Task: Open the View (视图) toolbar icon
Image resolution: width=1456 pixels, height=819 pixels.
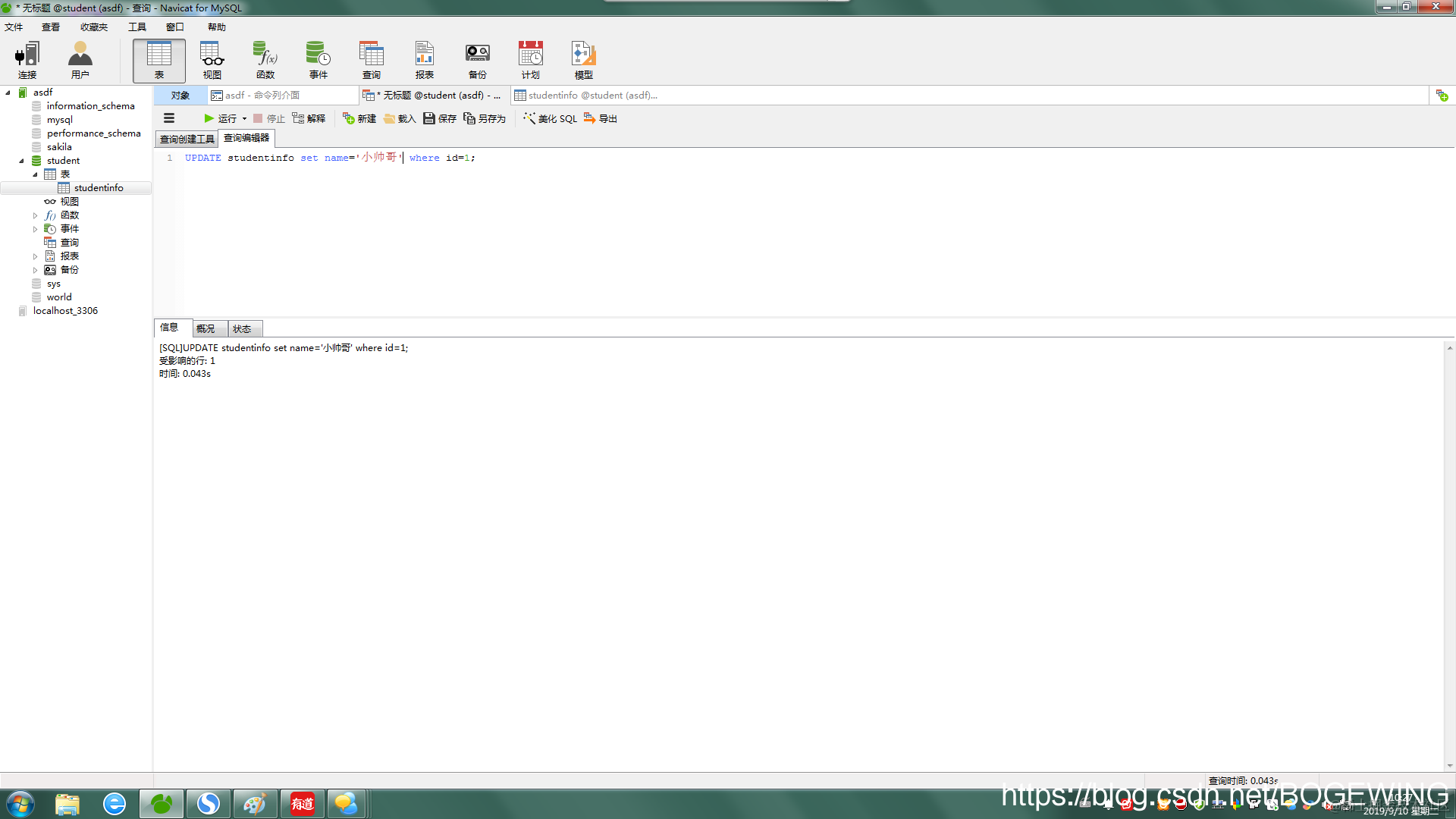Action: point(212,60)
